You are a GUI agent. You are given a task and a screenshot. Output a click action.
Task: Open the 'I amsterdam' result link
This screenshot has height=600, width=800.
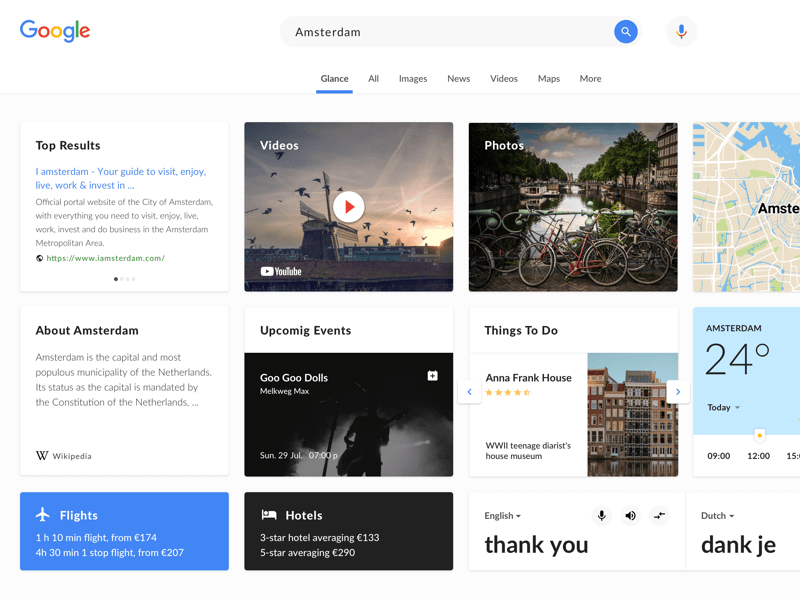tap(120, 178)
